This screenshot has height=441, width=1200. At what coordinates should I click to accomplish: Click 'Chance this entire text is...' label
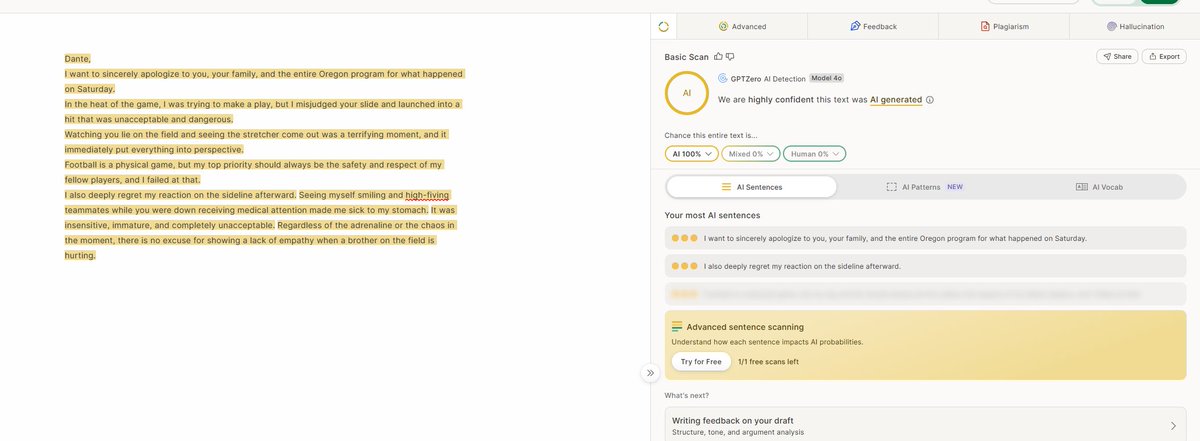(711, 135)
